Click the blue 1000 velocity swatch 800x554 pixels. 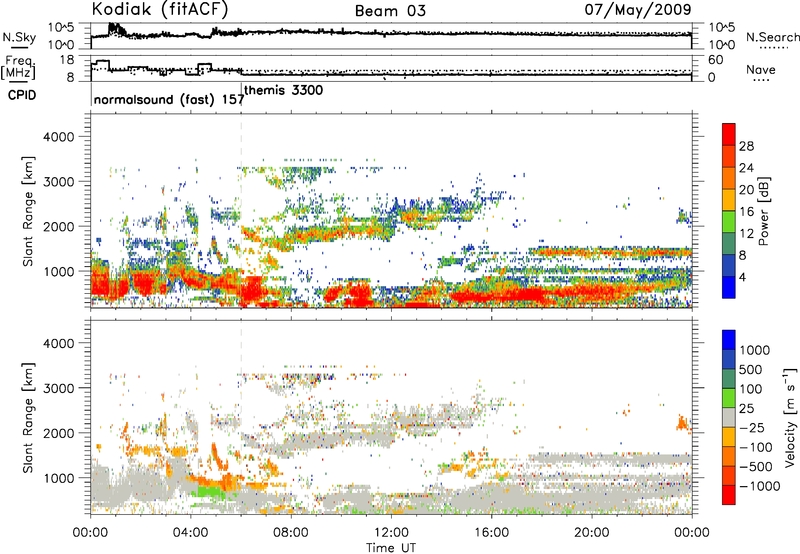(x=729, y=340)
